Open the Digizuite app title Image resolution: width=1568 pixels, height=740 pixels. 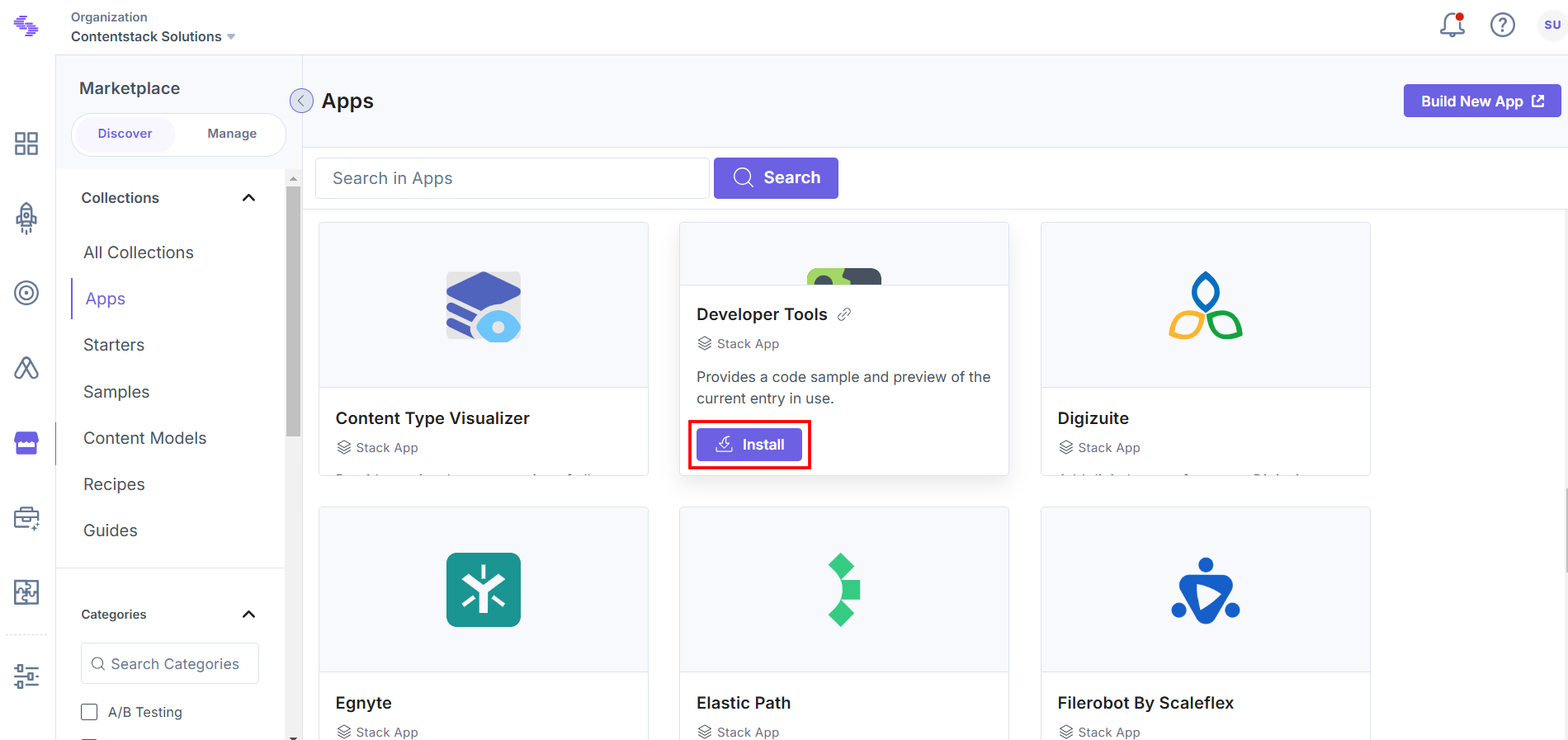coord(1093,418)
